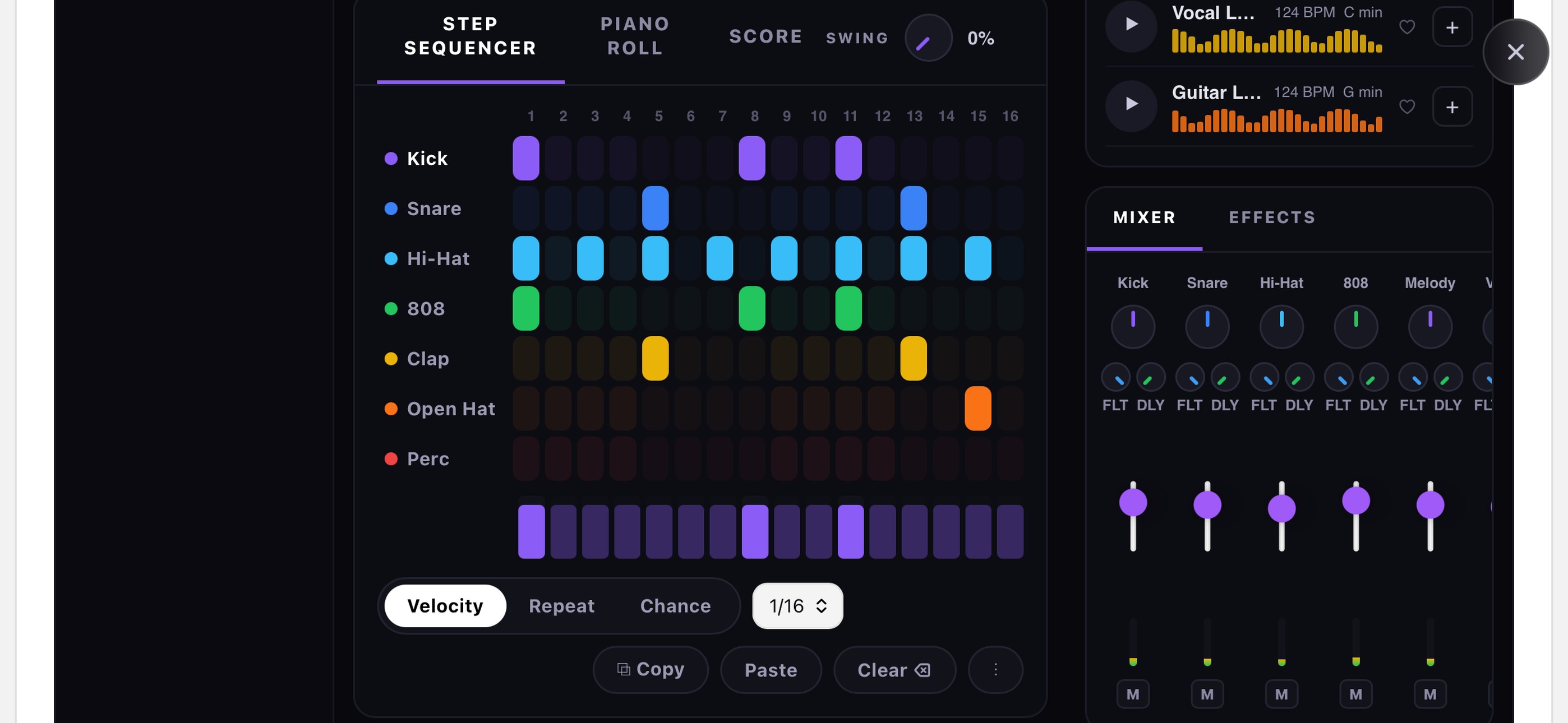Toggle Open Hat step 15 off
The width and height of the screenshot is (1568, 723).
(x=977, y=409)
